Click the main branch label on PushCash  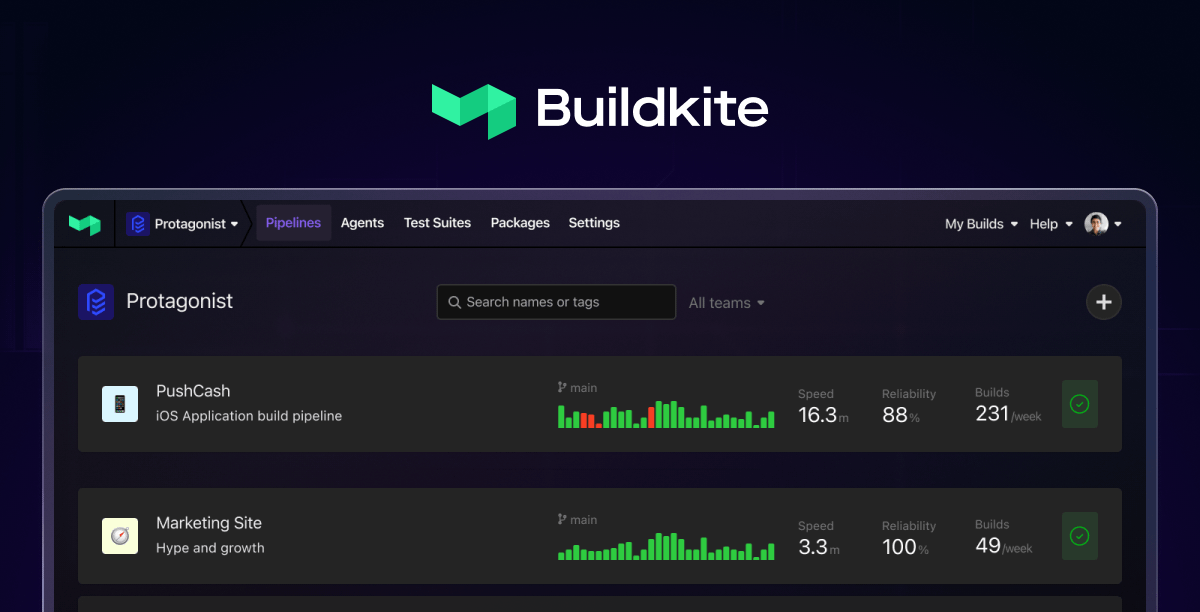[x=577, y=388]
